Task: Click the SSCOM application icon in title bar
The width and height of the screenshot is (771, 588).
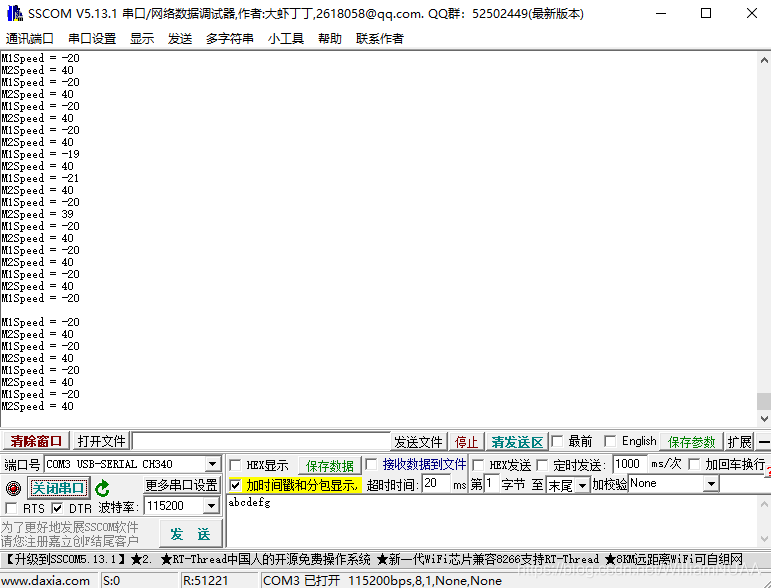Action: pos(14,13)
